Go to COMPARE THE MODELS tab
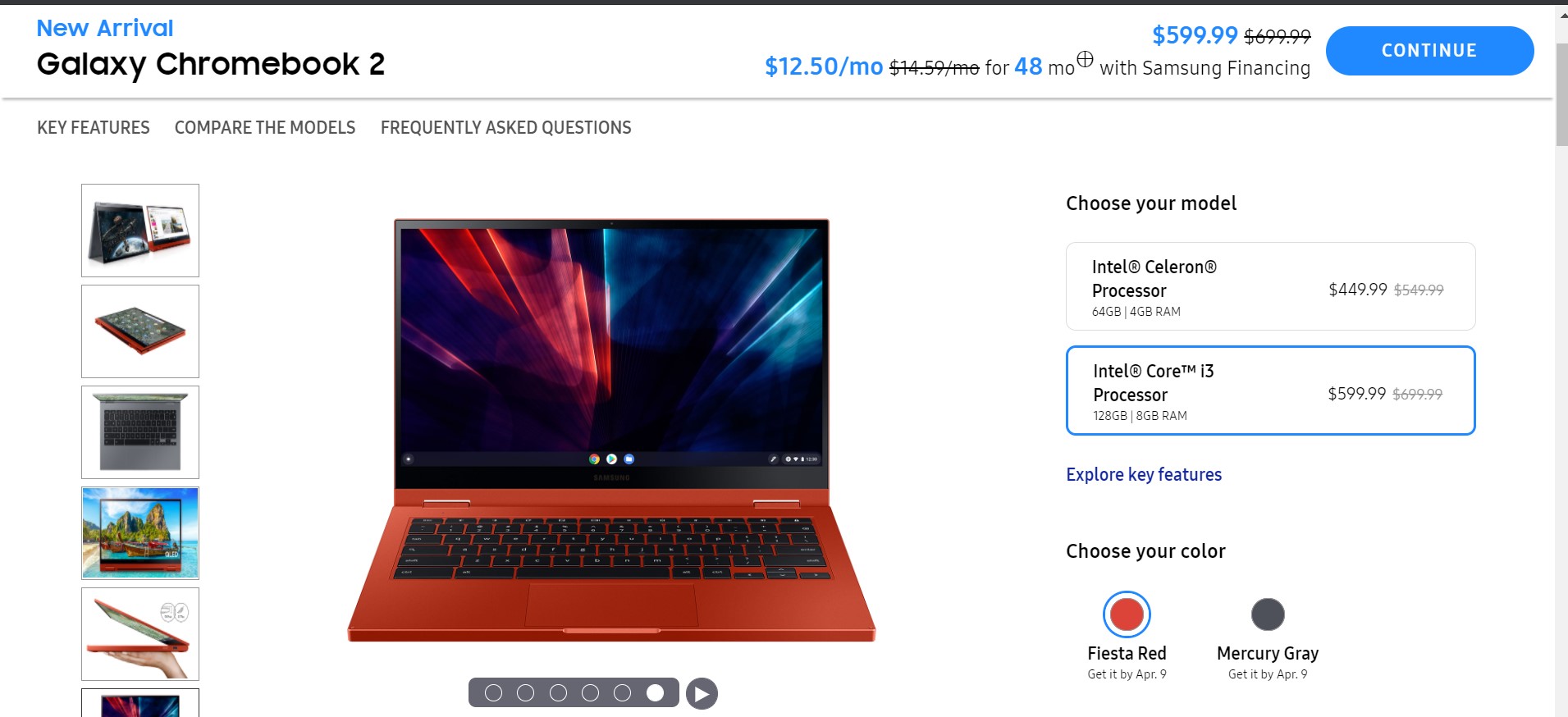Image resolution: width=1568 pixels, height=717 pixels. [x=265, y=127]
